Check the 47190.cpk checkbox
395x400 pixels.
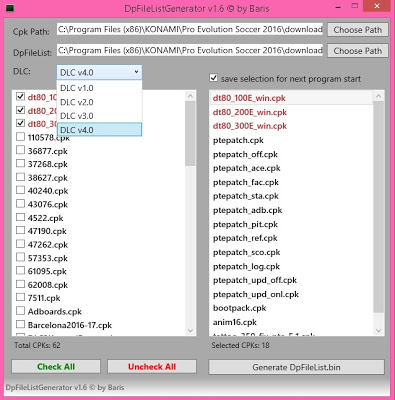[x=20, y=230]
